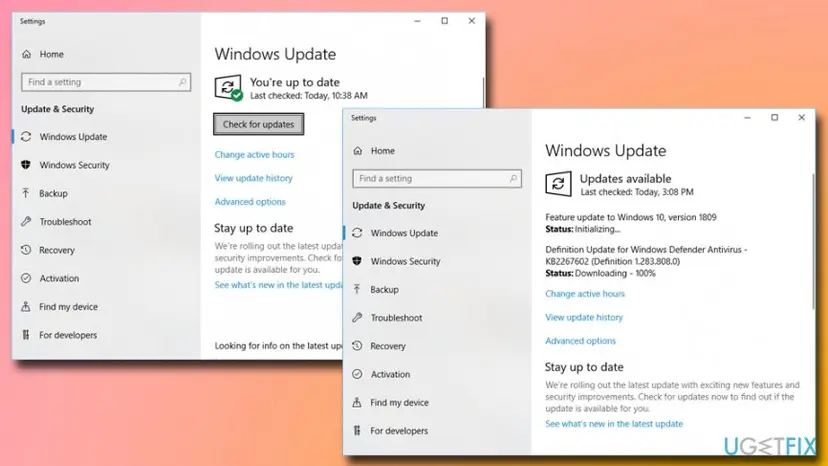
Task: Click Recovery clock icon in front window
Action: (357, 346)
